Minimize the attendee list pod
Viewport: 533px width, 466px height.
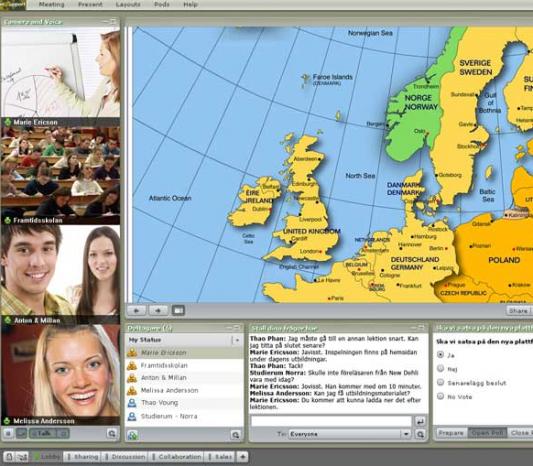[230, 328]
